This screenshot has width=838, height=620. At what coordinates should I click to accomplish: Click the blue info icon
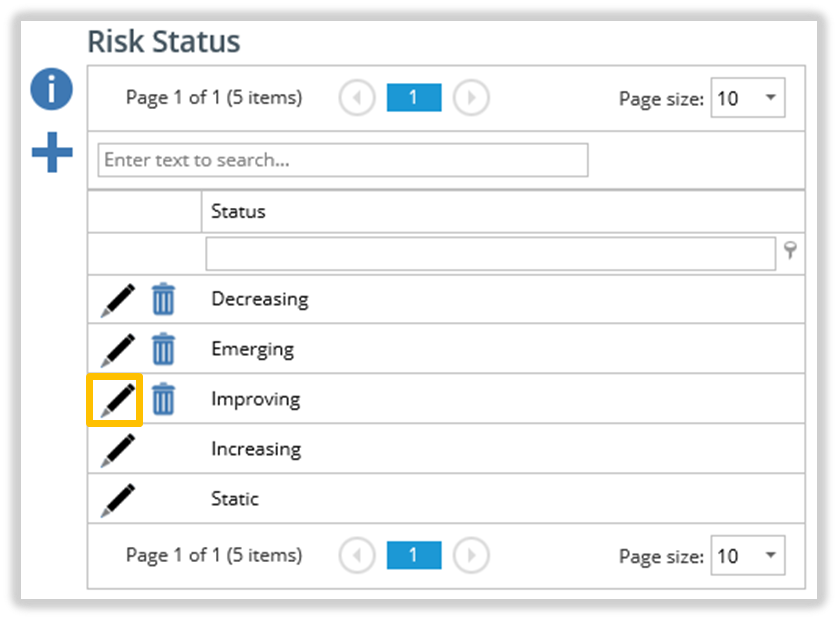pyautogui.click(x=51, y=89)
